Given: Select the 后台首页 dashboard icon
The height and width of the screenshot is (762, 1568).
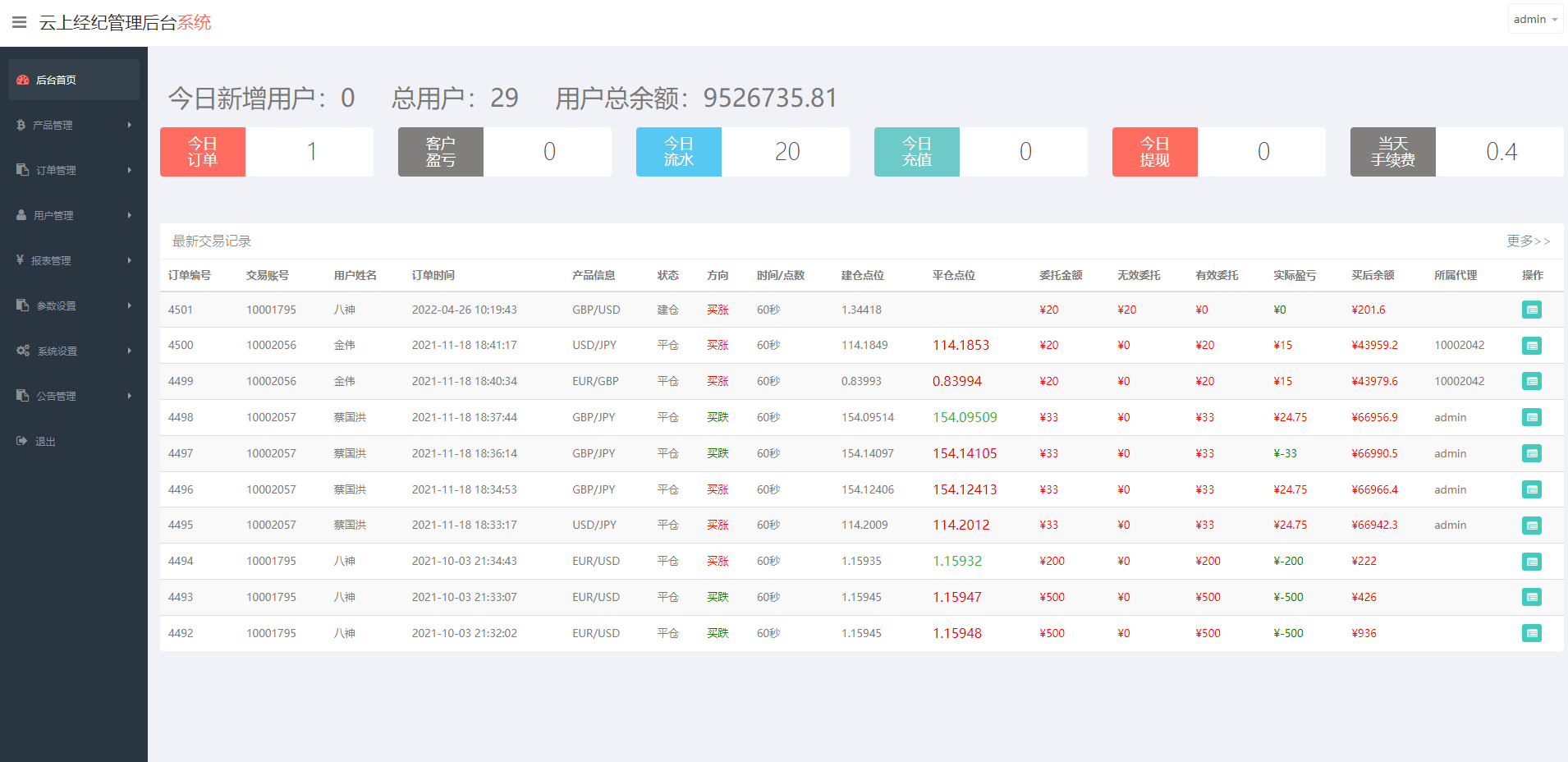Looking at the screenshot, I should click(x=22, y=80).
